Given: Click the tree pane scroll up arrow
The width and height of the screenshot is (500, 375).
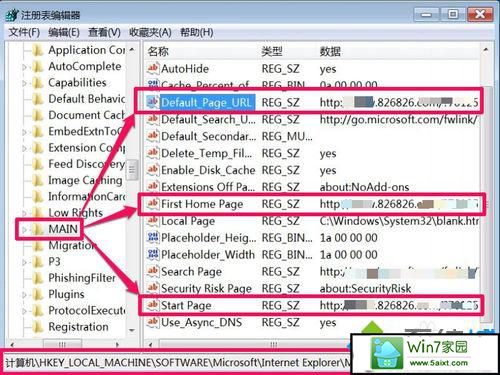Looking at the screenshot, I should [132, 50].
